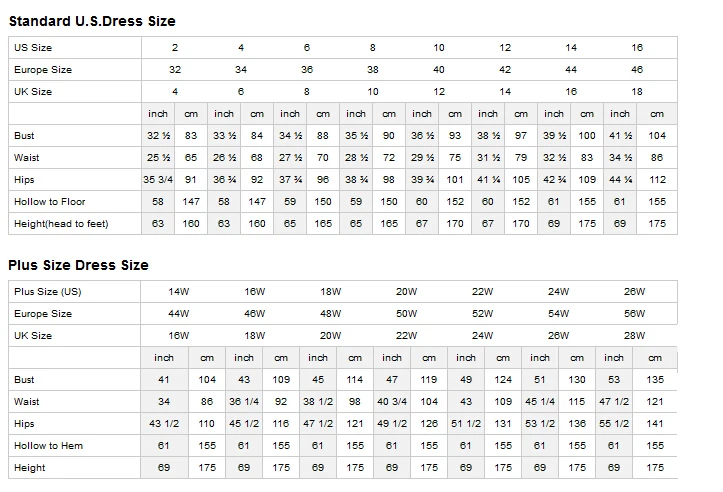This screenshot has width=723, height=492.
Task: Click the 56W Europe Size cell
Action: point(634,313)
